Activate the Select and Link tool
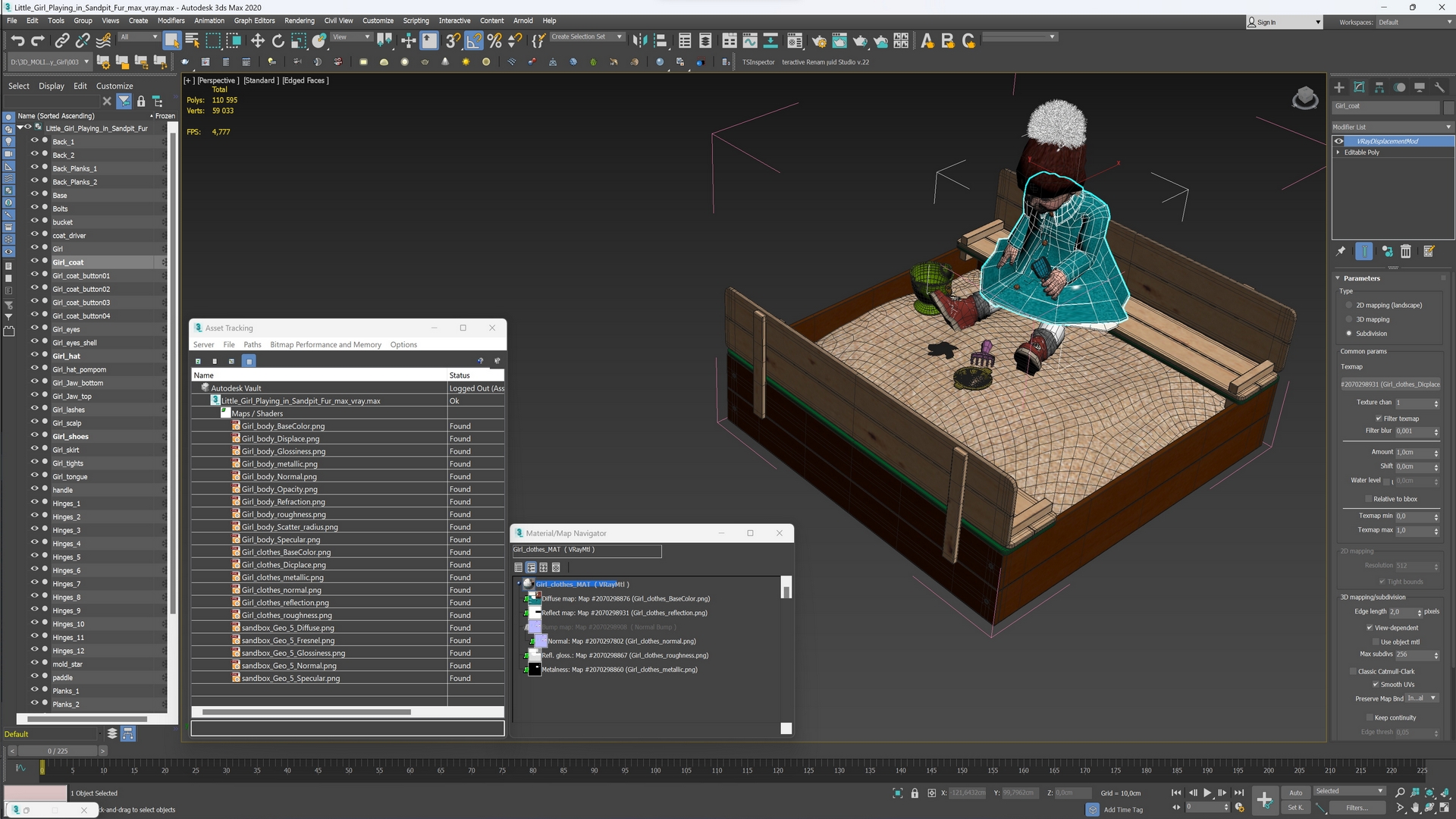The width and height of the screenshot is (1456, 819). tap(62, 40)
